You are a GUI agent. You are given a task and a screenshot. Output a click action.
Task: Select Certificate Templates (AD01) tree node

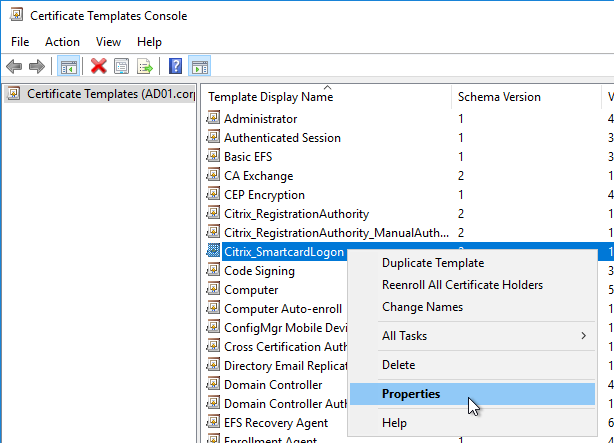100,94
